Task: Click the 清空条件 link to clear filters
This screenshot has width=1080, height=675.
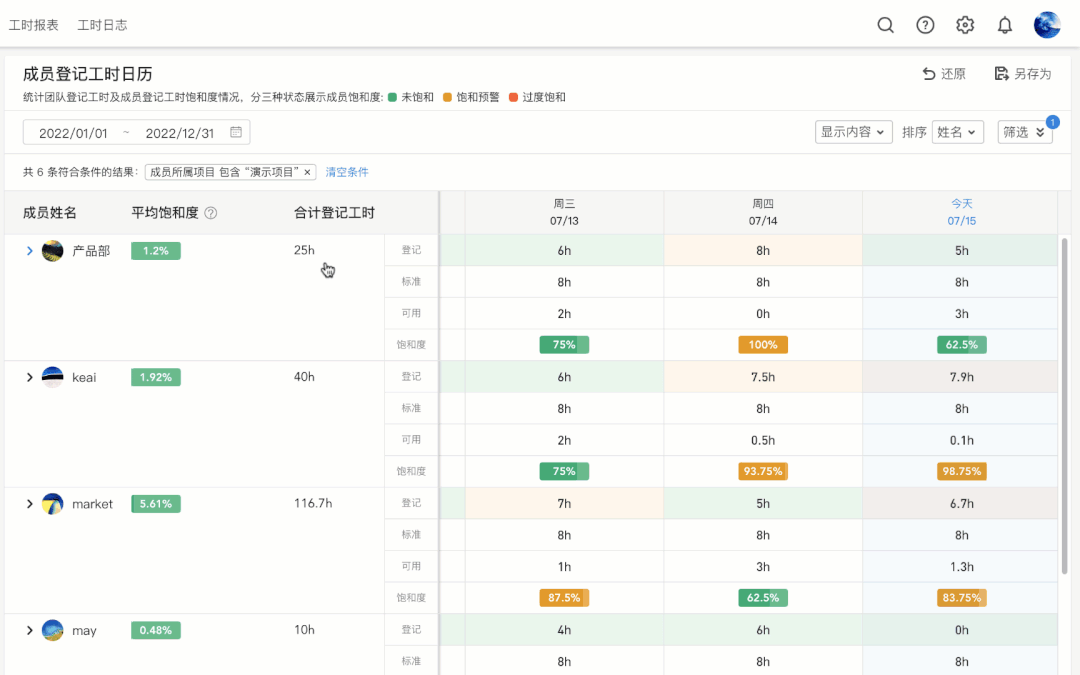Action: [x=346, y=171]
